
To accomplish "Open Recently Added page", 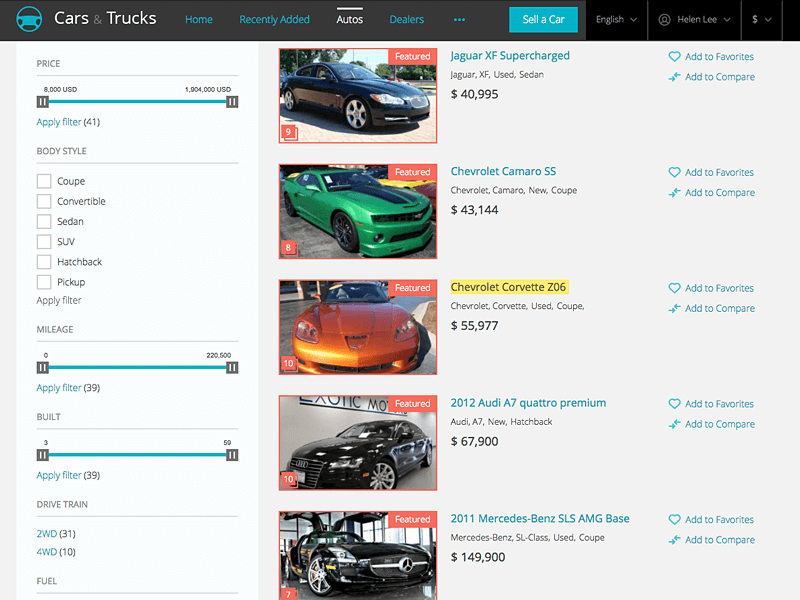I will [274, 19].
